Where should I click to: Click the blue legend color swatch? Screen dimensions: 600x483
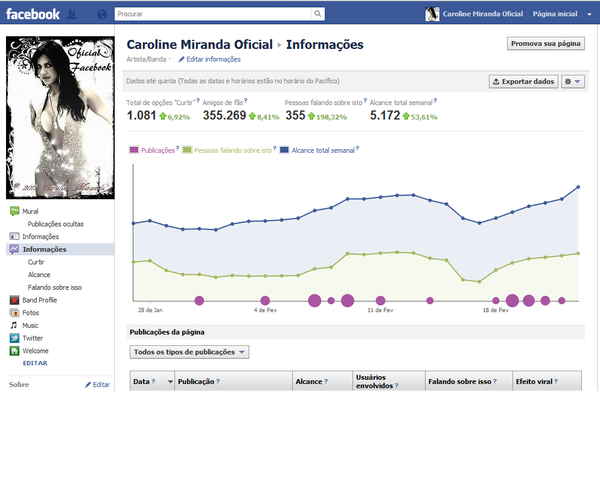click(284, 150)
